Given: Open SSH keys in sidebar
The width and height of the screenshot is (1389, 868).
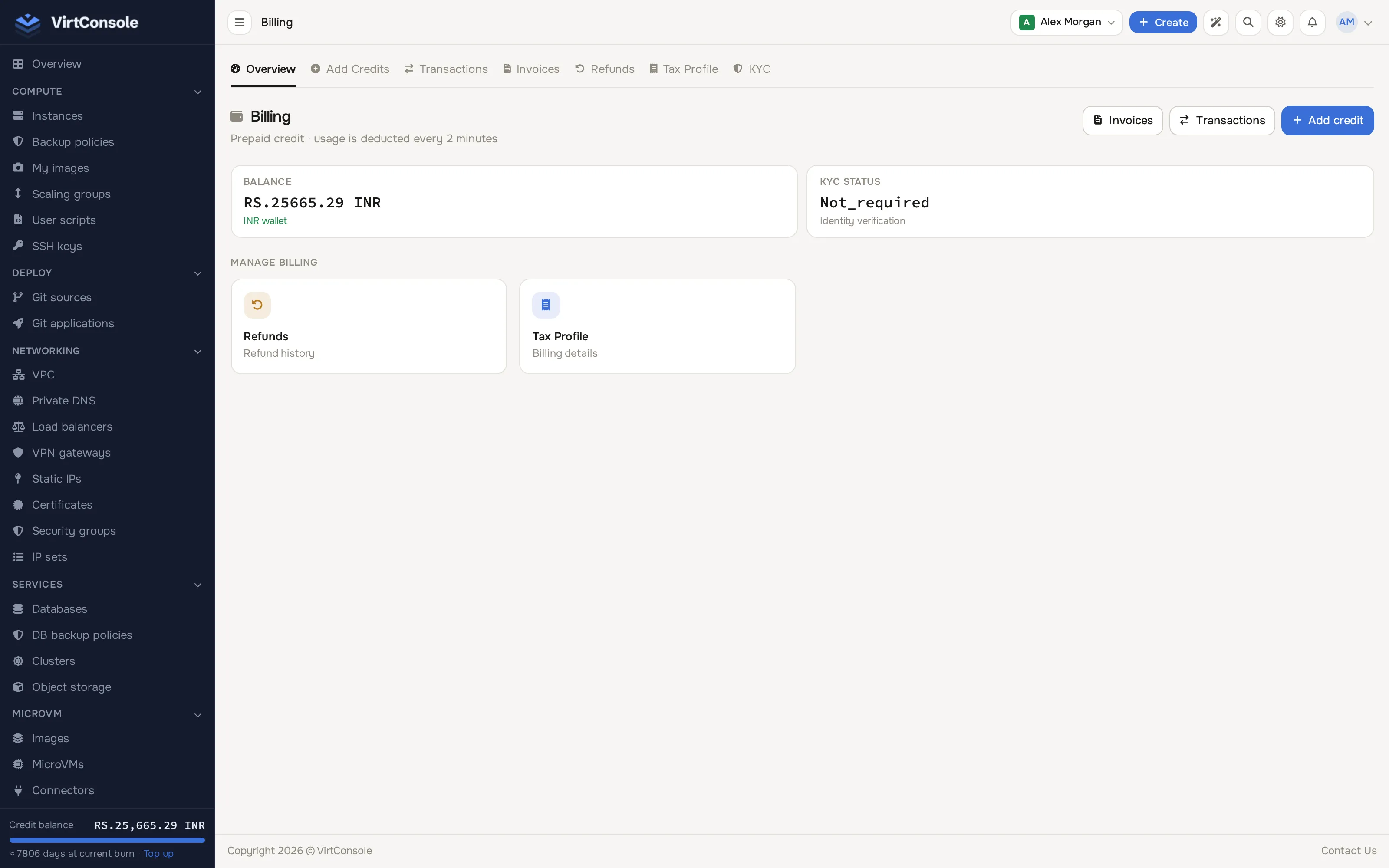Looking at the screenshot, I should [x=107, y=246].
